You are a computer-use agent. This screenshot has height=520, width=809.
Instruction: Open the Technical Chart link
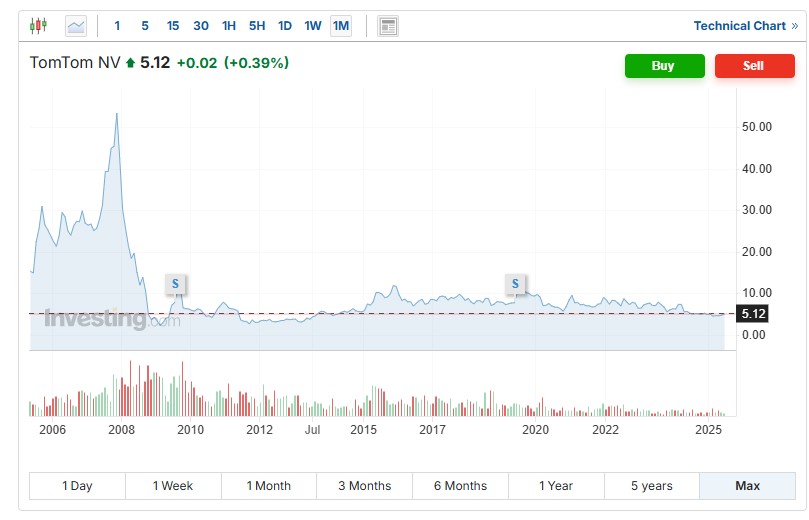point(746,26)
